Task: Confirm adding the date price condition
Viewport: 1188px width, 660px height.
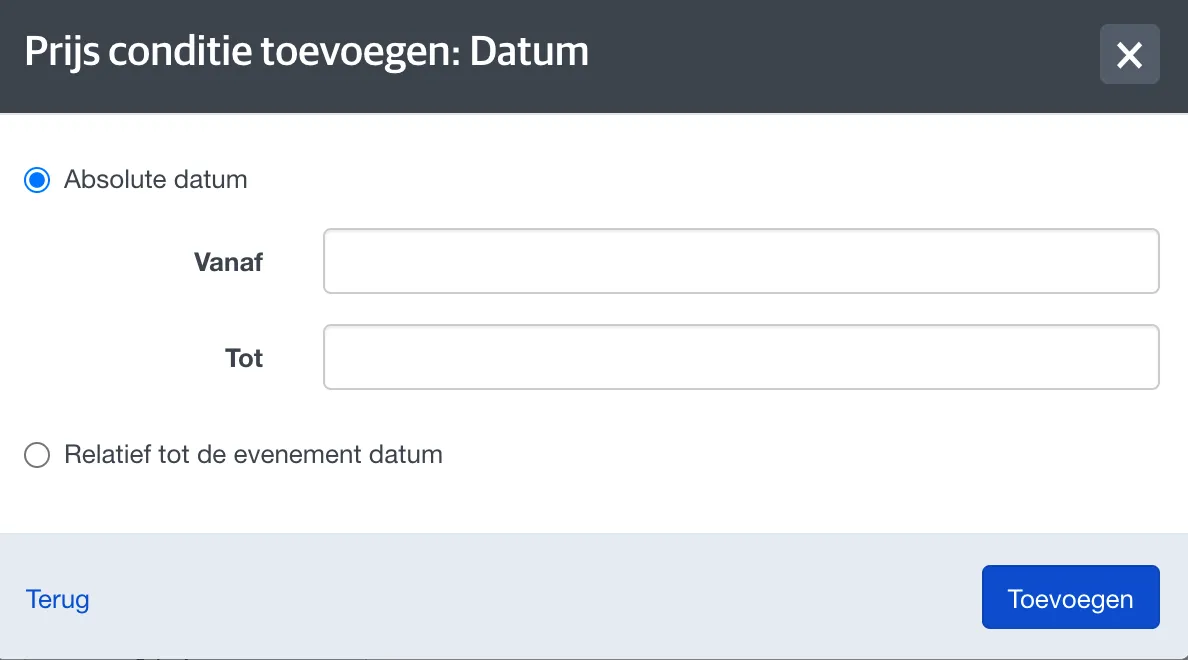Action: pyautogui.click(x=1071, y=597)
